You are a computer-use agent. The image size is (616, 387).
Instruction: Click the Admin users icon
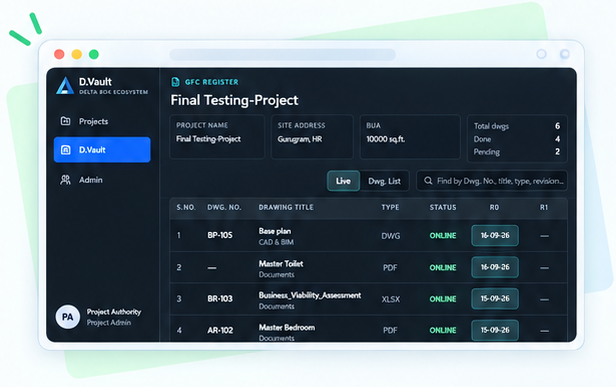(x=66, y=180)
